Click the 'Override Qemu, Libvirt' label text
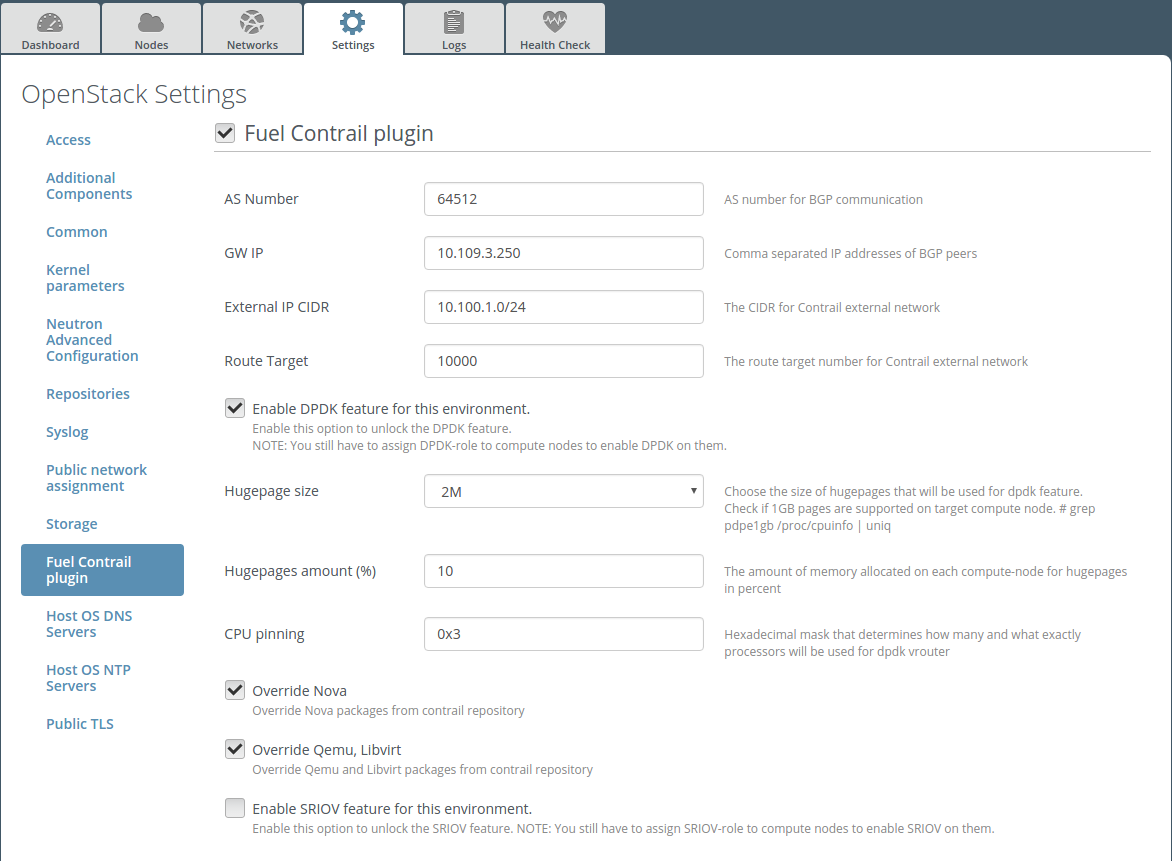Viewport: 1172px width, 861px height. (x=327, y=750)
